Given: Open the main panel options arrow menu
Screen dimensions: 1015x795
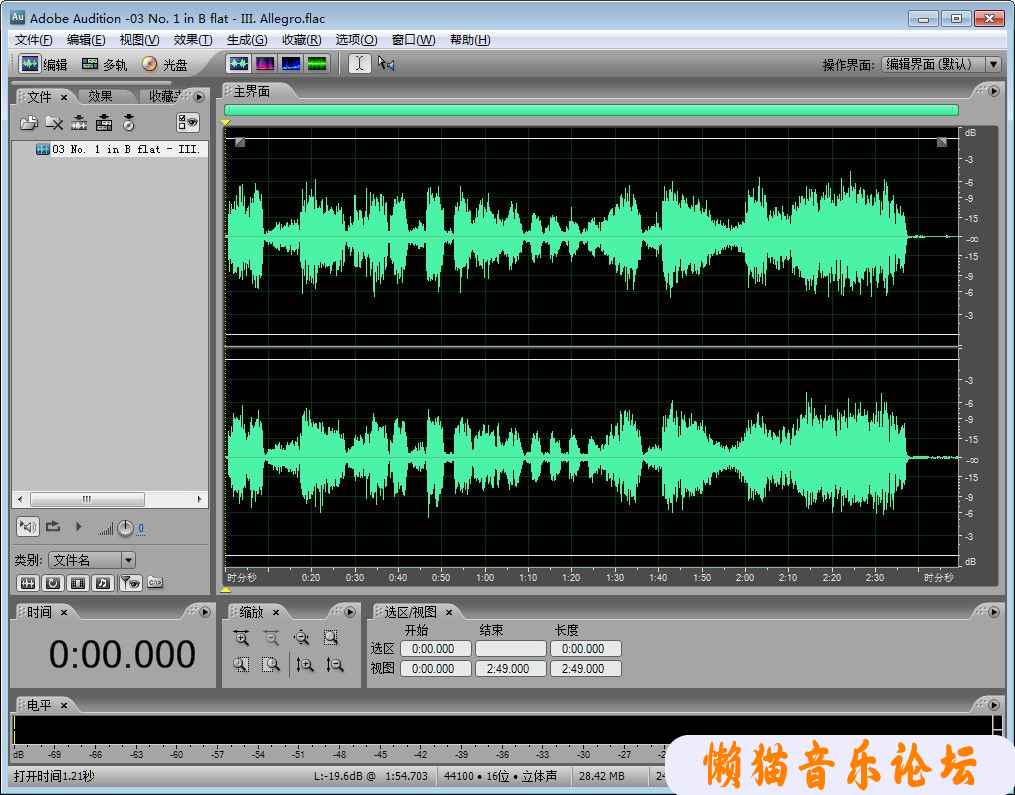Looking at the screenshot, I should [x=994, y=91].
